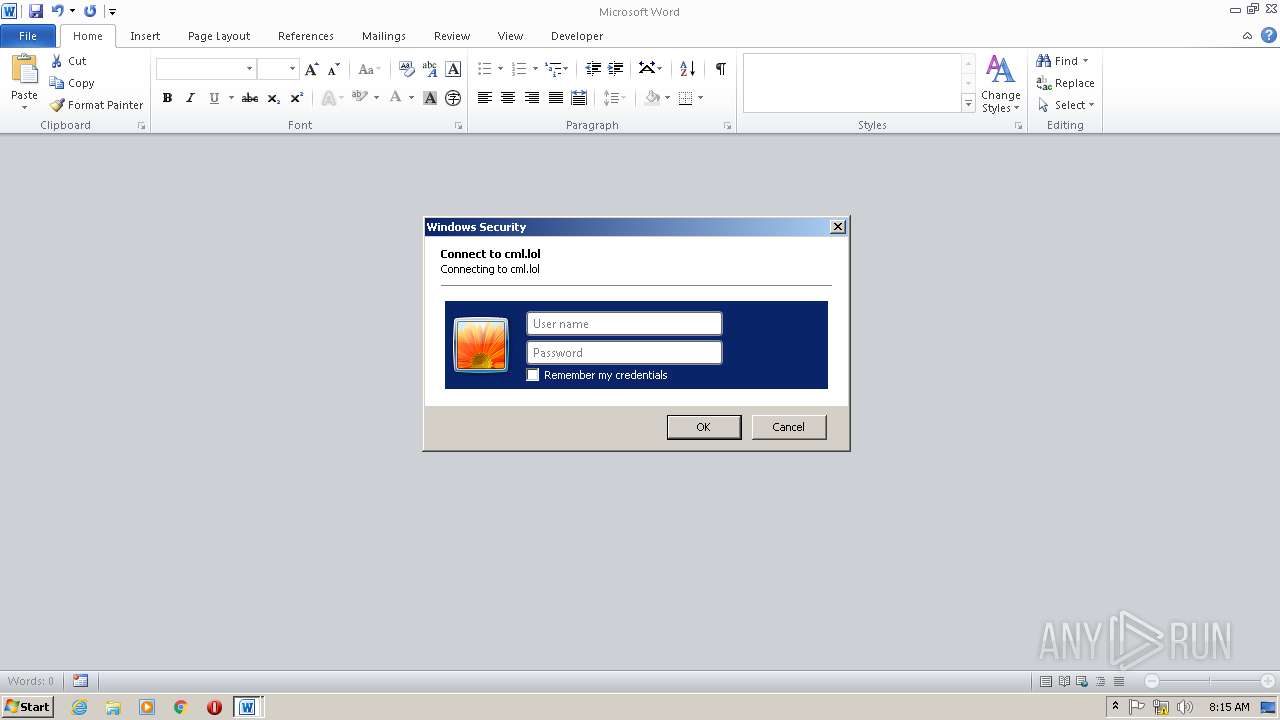Click the Redo/Repeat icon in quick access toolbar
Screen dimensions: 1280x720
90,11
